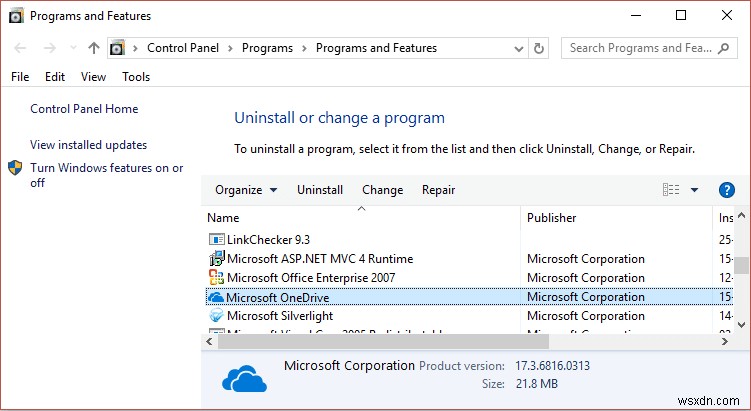Click the ASP.NET MVC 4 Runtime icon
The height and width of the screenshot is (411, 751).
pyautogui.click(x=216, y=258)
